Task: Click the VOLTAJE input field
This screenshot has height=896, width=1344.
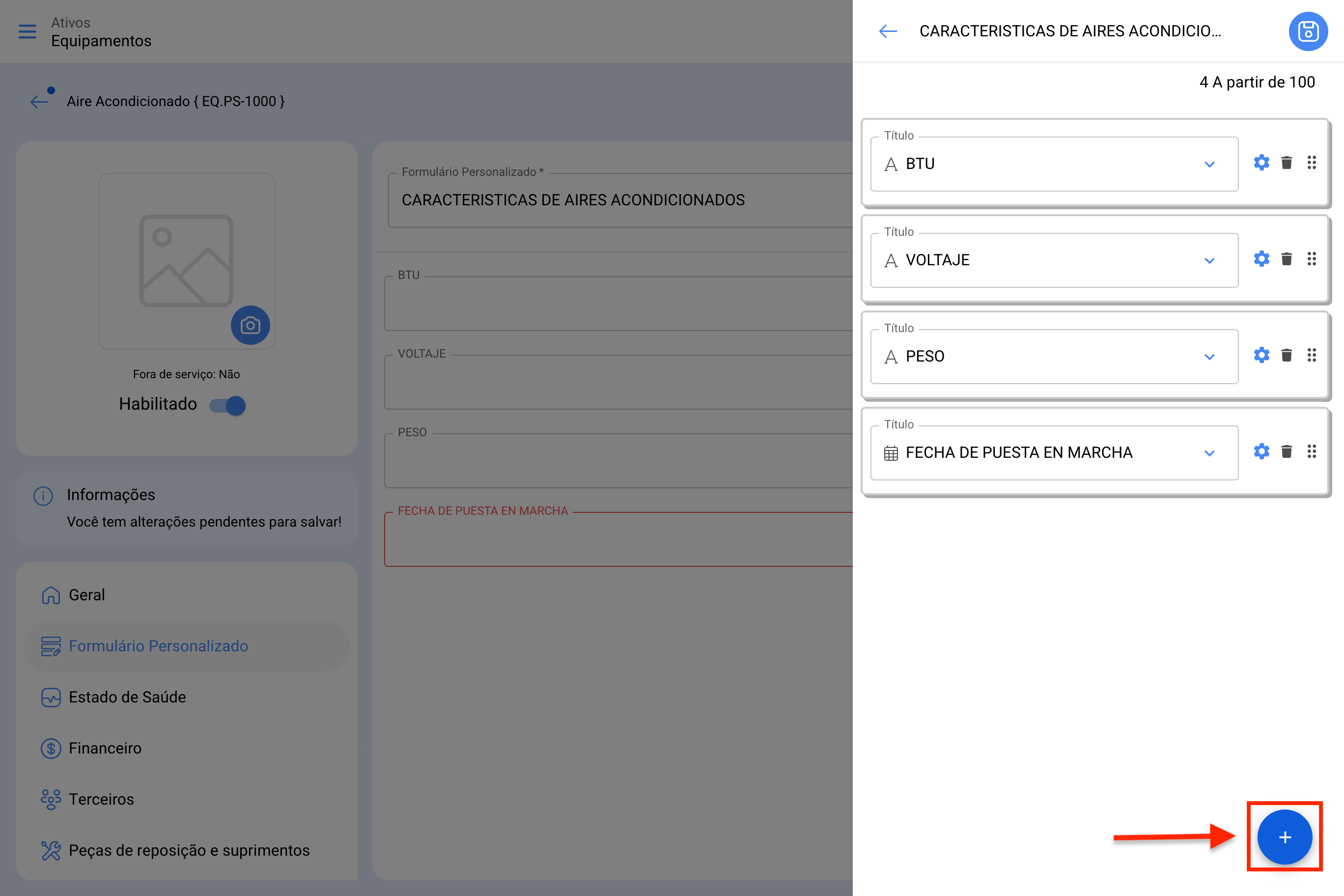Action: point(619,382)
